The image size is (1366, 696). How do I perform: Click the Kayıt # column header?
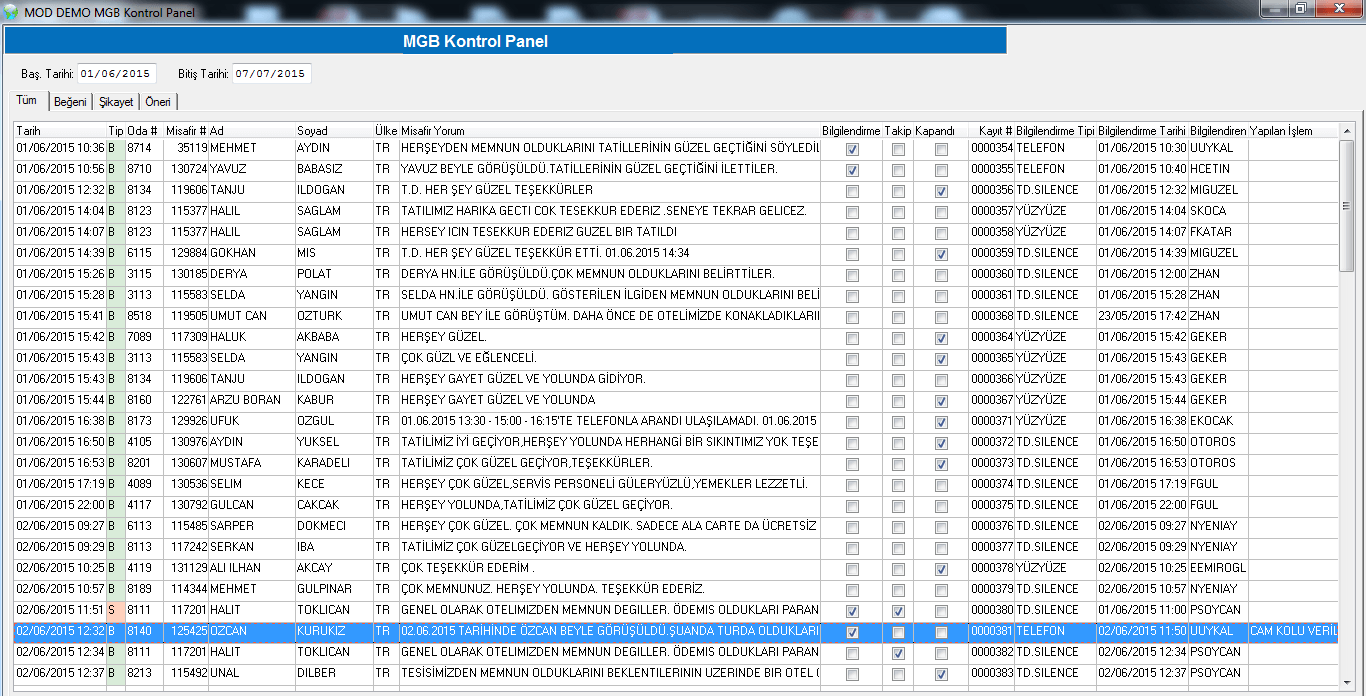pos(994,131)
